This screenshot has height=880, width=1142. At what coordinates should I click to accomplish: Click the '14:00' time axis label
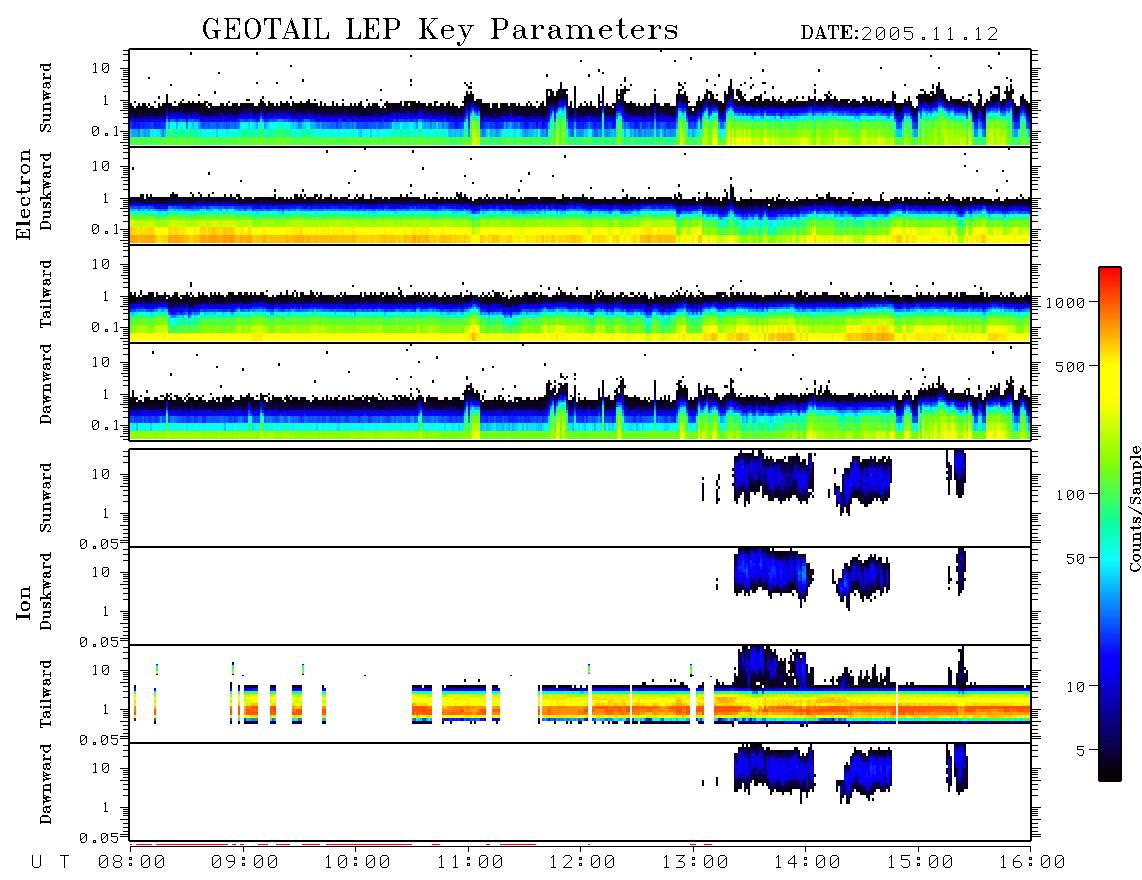tap(807, 862)
